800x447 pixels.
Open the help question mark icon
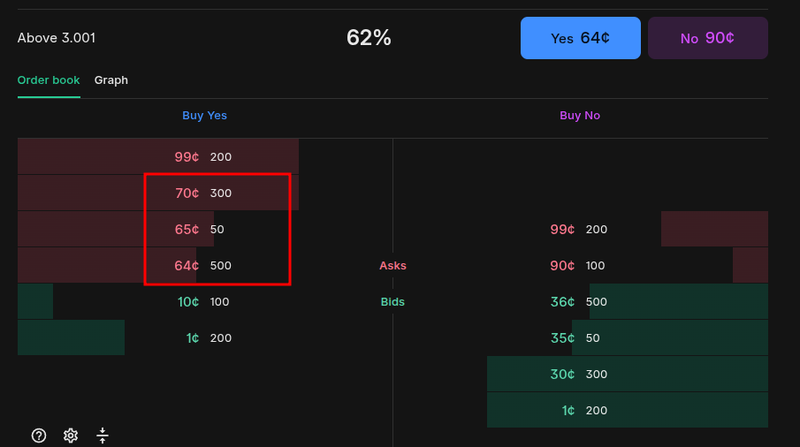(x=39, y=435)
